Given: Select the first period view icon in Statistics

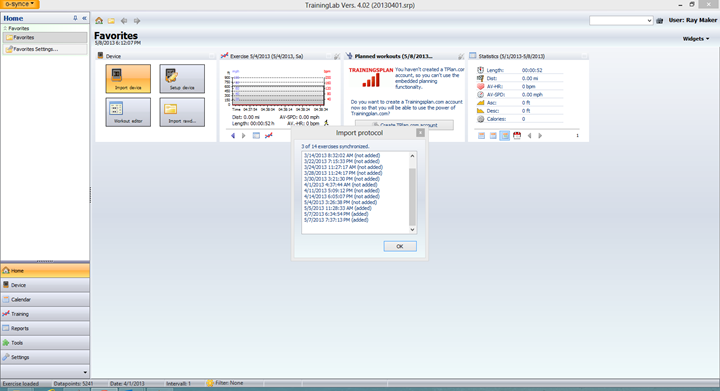Looking at the screenshot, I should click(481, 135).
